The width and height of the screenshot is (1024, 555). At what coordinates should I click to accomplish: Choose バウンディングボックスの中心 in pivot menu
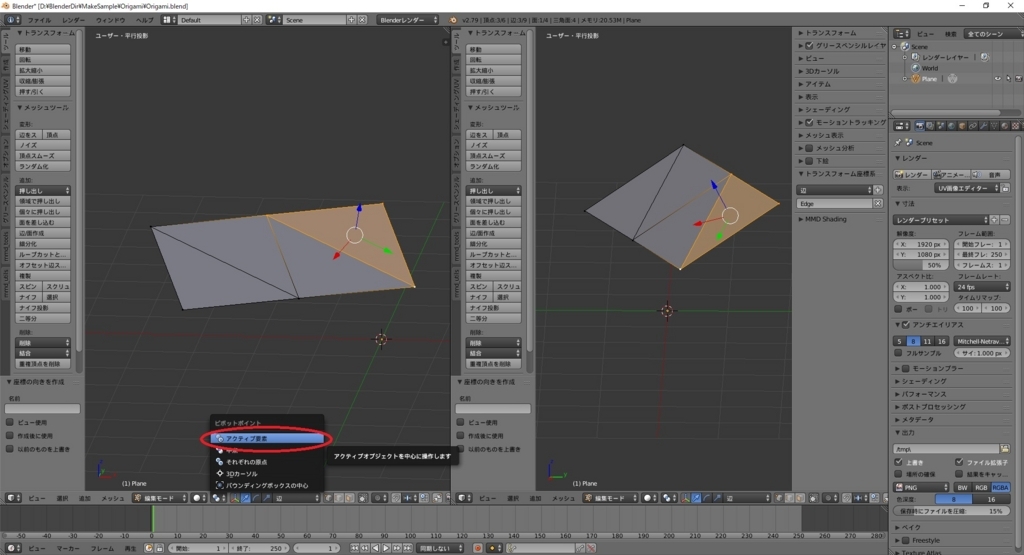click(x=268, y=486)
